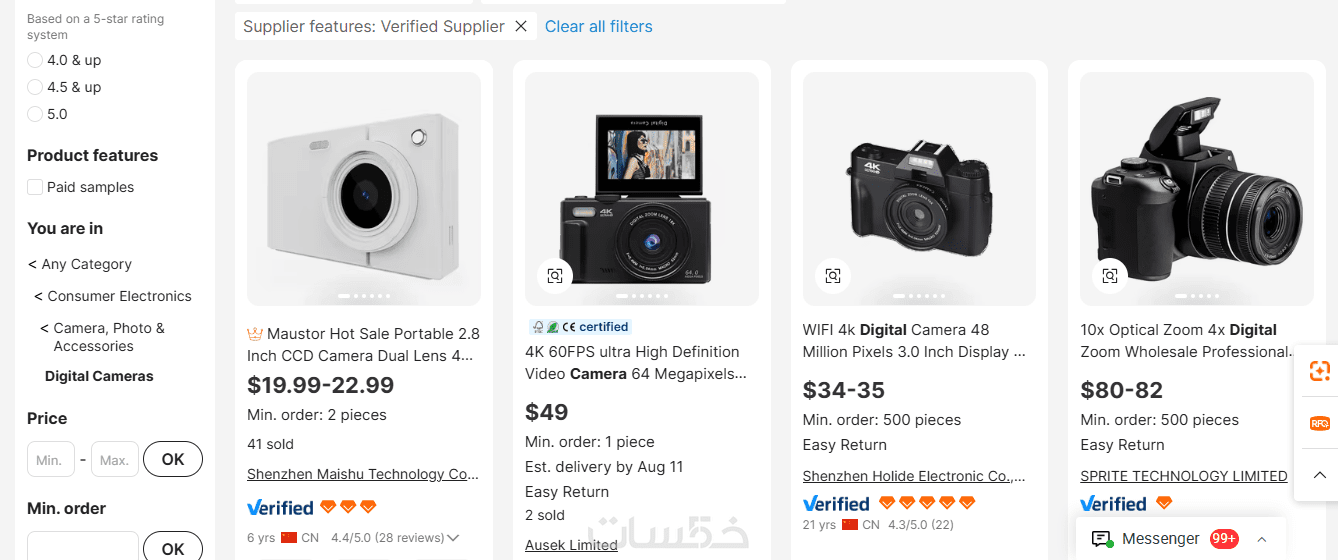Click the image carousel dots on Maustor camera
Viewport: 1338px width, 560px height.
(x=364, y=296)
